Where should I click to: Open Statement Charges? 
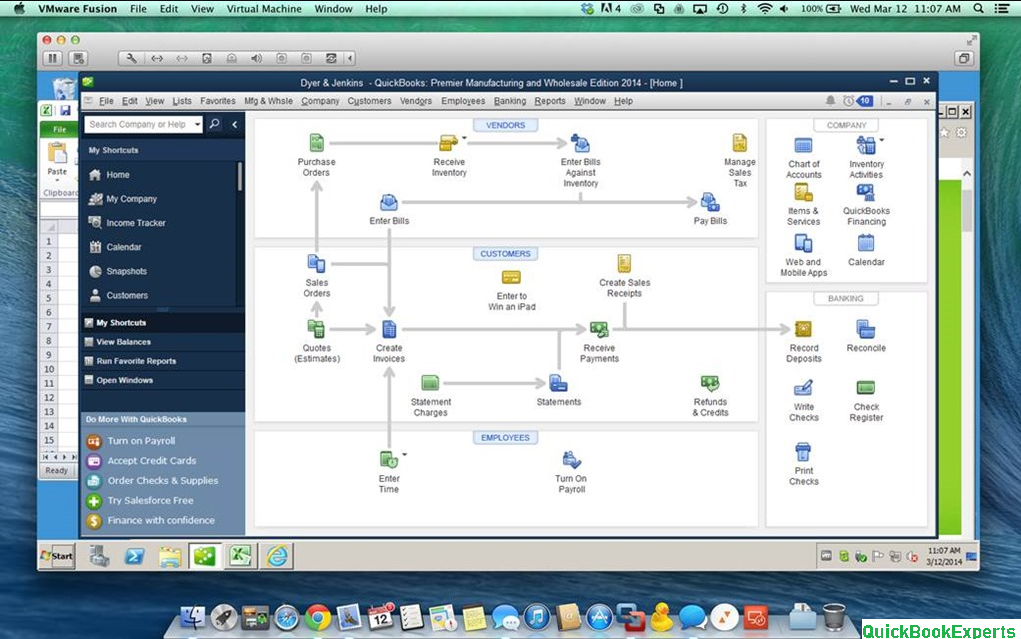click(430, 383)
